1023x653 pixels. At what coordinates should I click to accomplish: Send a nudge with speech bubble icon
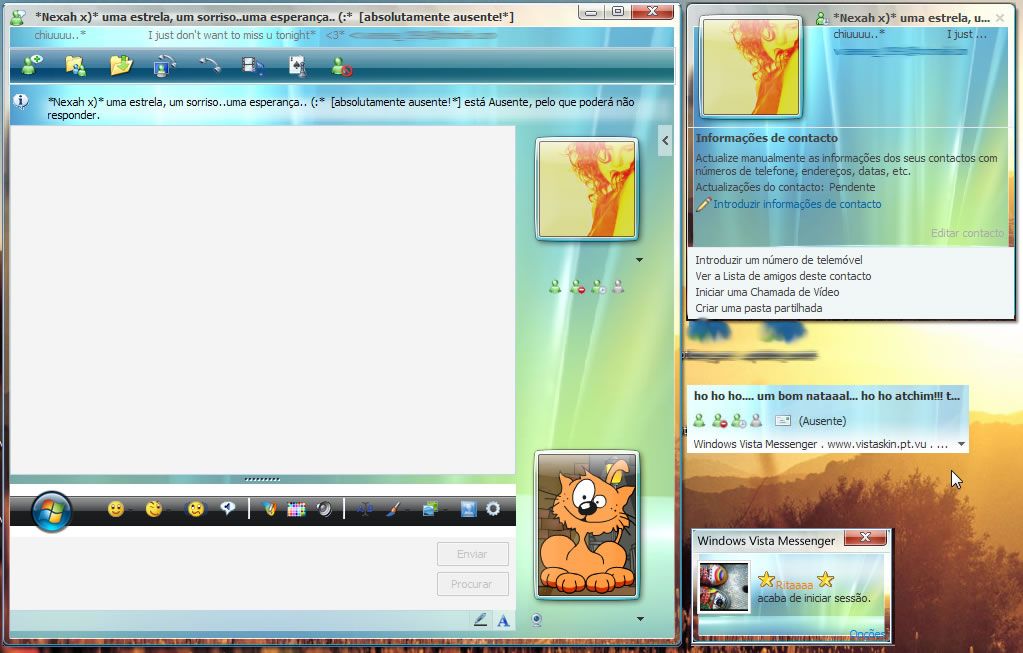coord(228,508)
